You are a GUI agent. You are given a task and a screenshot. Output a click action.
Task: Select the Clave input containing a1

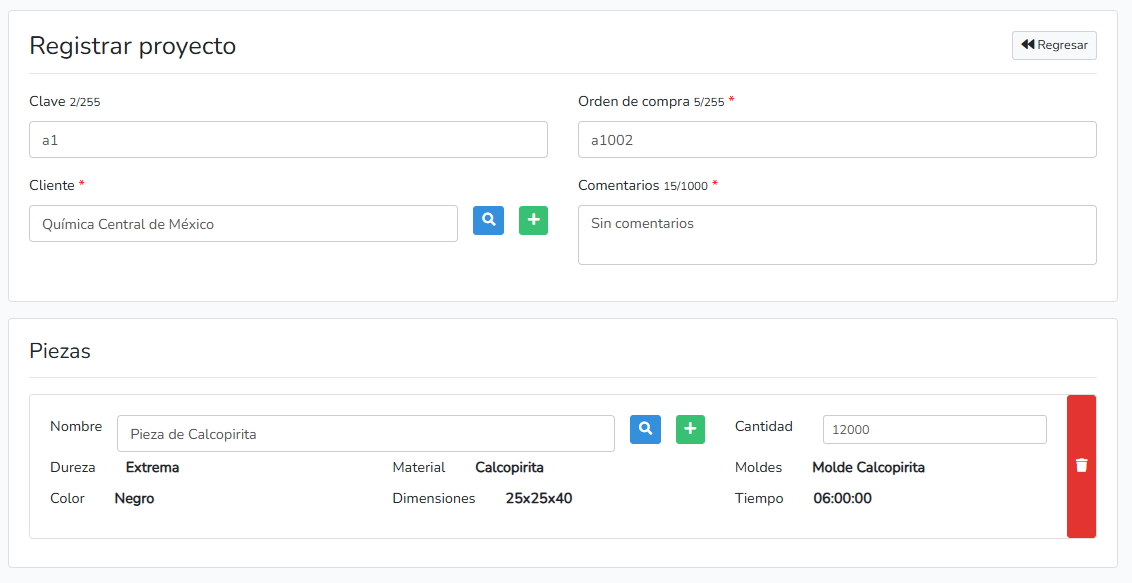click(288, 139)
